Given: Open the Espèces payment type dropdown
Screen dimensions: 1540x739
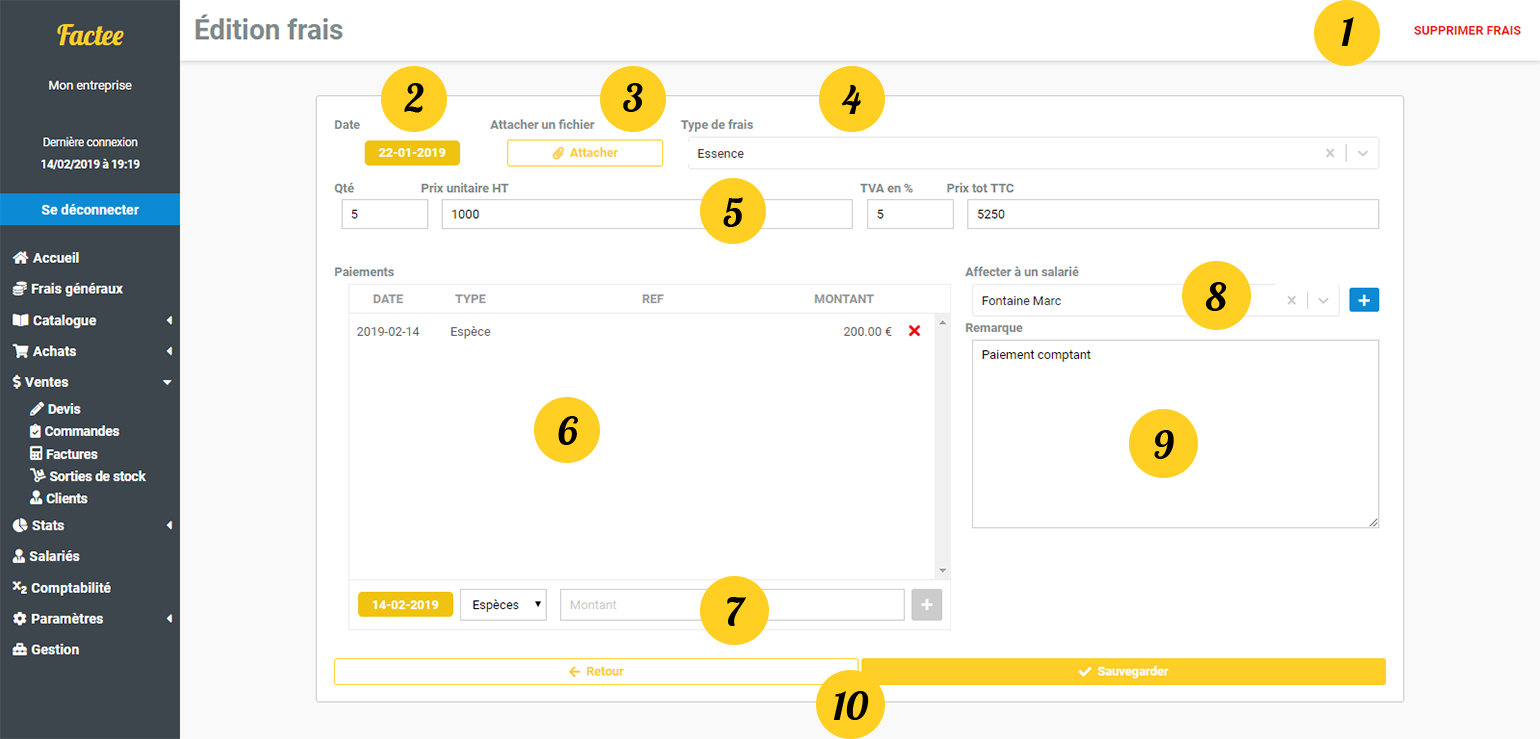Looking at the screenshot, I should pos(503,605).
